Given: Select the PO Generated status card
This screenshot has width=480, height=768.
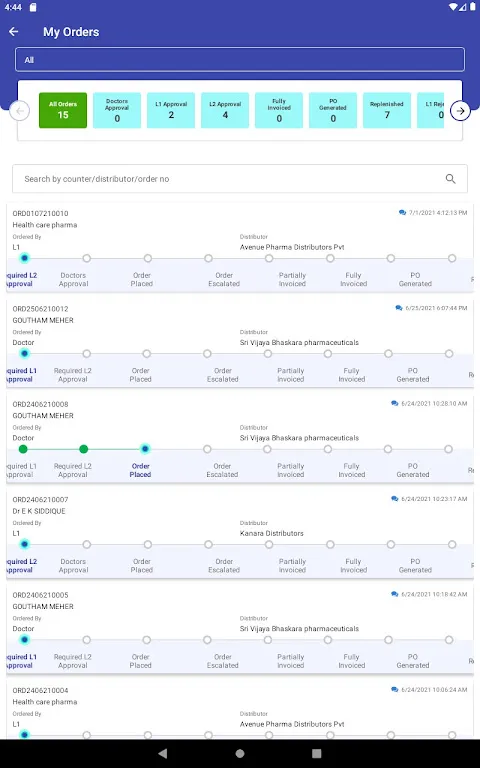Looking at the screenshot, I should click(x=333, y=111).
